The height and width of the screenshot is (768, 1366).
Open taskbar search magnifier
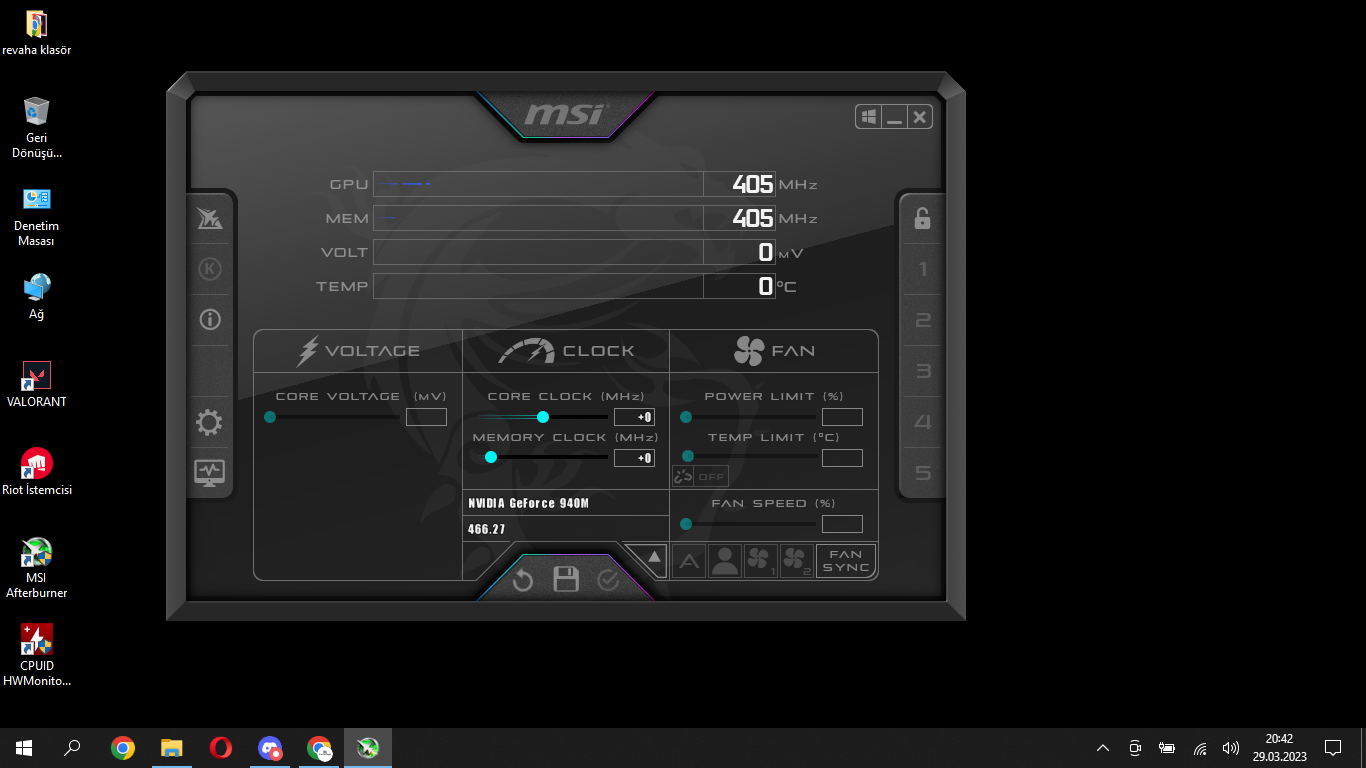pyautogui.click(x=72, y=748)
